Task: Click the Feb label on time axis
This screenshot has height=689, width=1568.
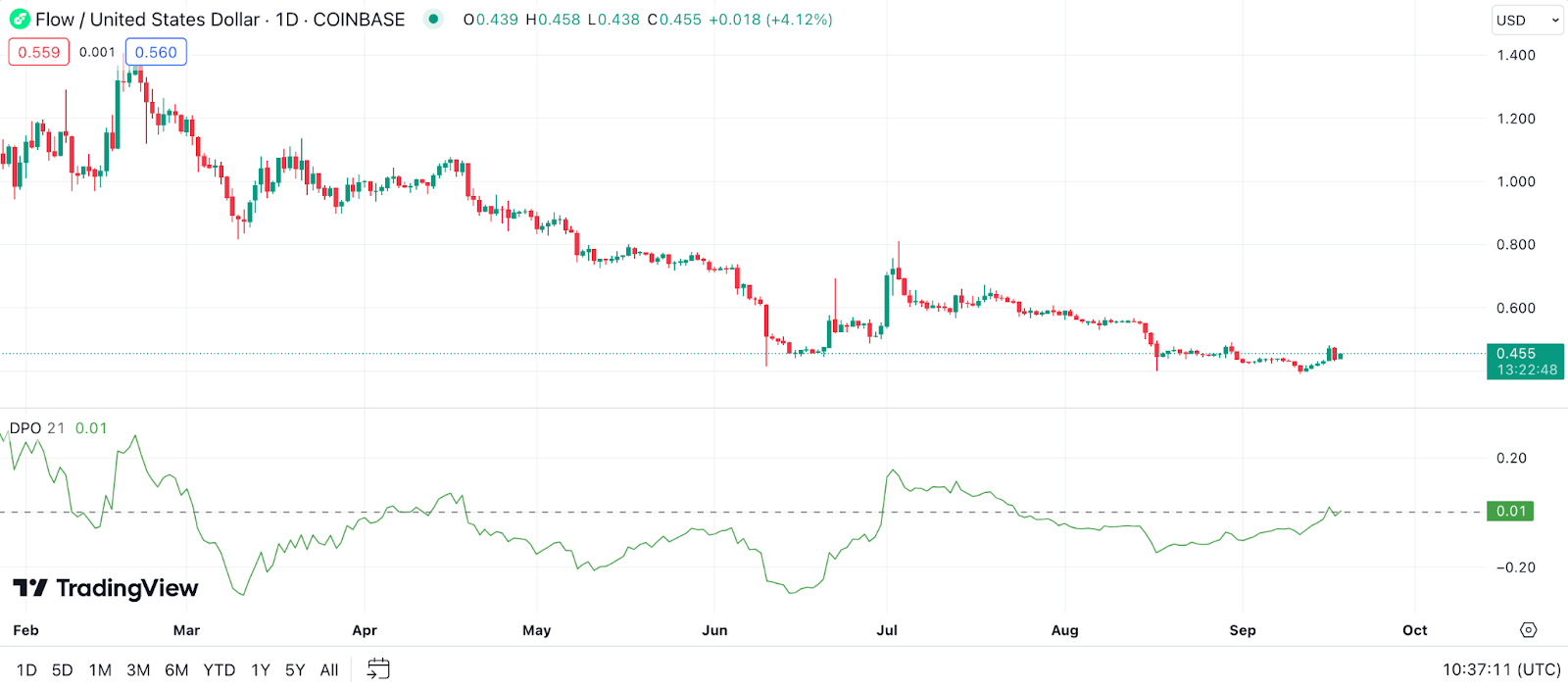Action: 26,630
